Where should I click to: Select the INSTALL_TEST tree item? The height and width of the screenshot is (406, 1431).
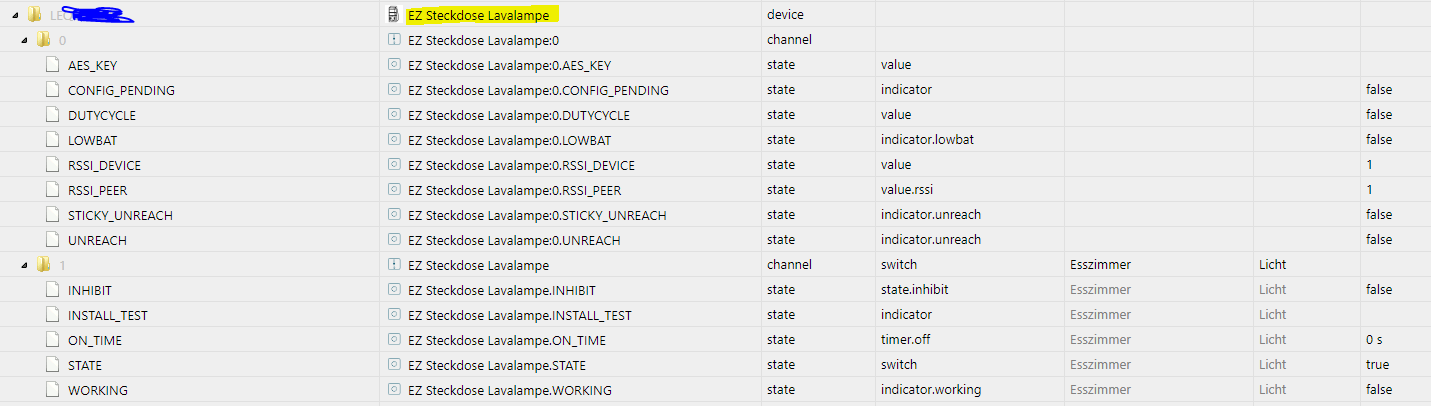[107, 315]
